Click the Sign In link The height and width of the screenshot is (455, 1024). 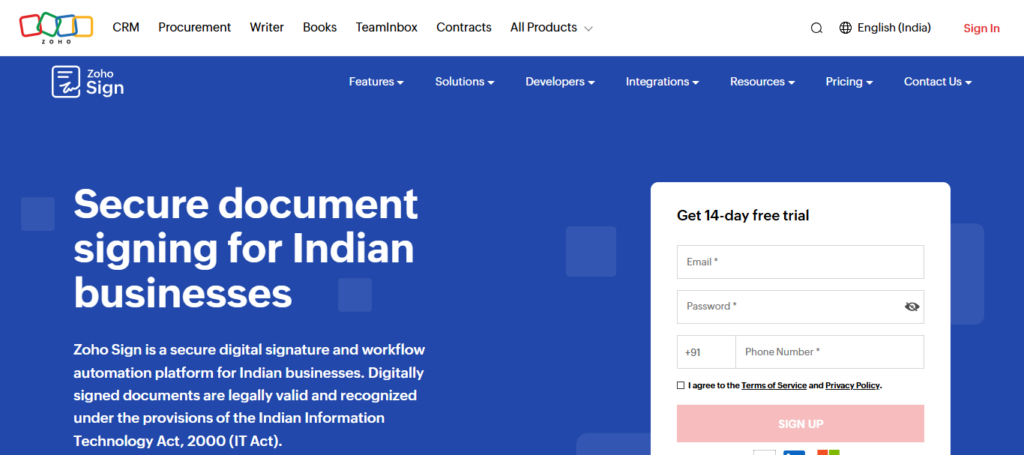click(982, 28)
